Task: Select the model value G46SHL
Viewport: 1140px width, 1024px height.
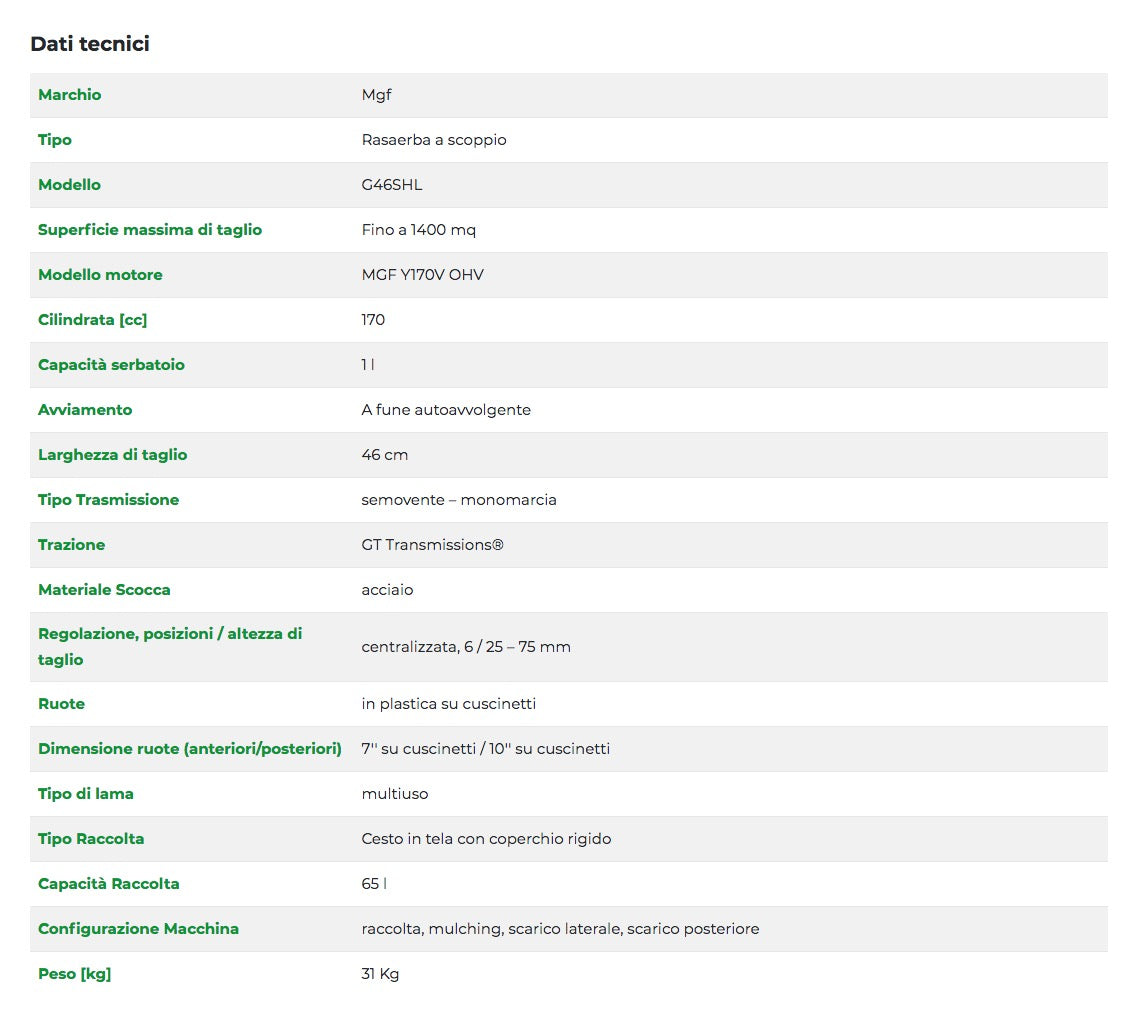Action: point(392,185)
